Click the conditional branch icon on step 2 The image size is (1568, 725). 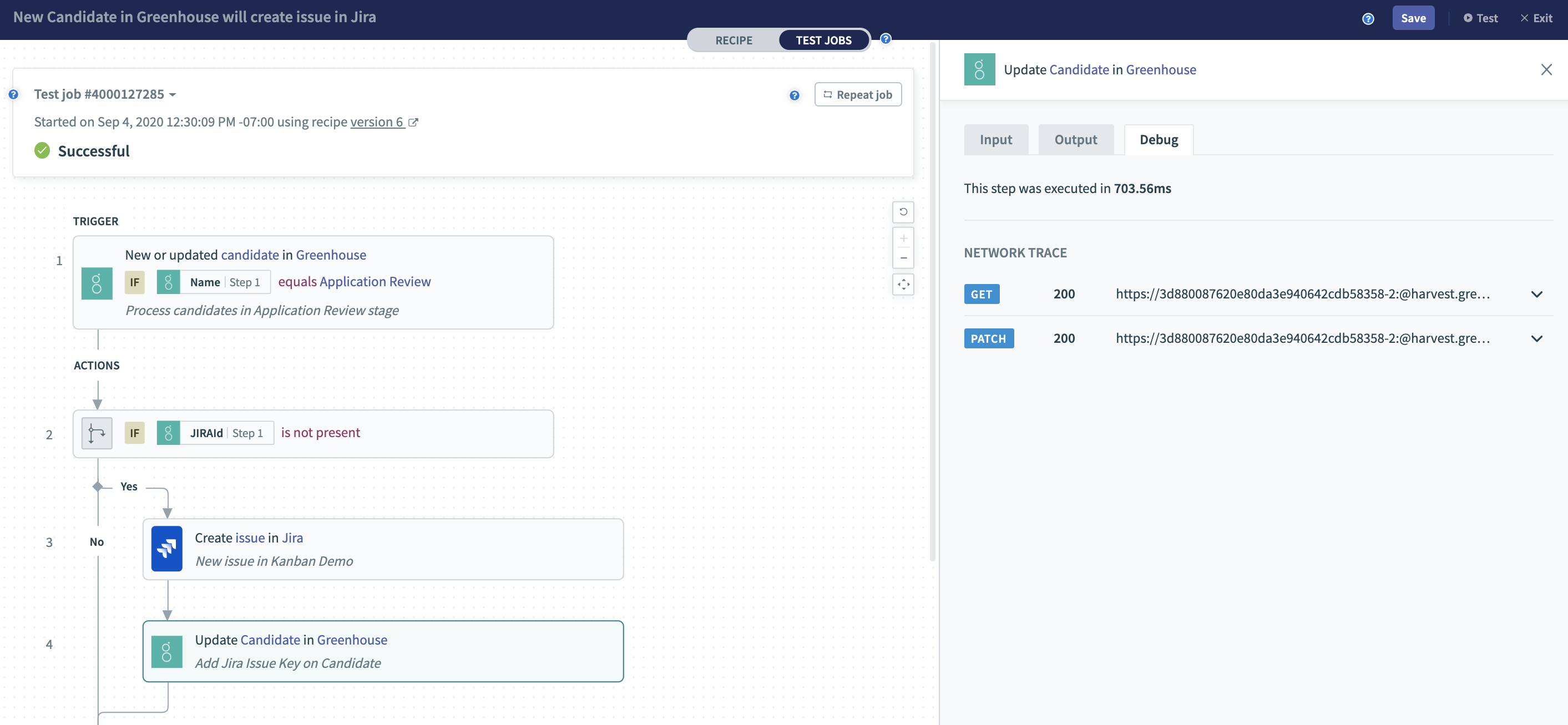pyautogui.click(x=97, y=433)
